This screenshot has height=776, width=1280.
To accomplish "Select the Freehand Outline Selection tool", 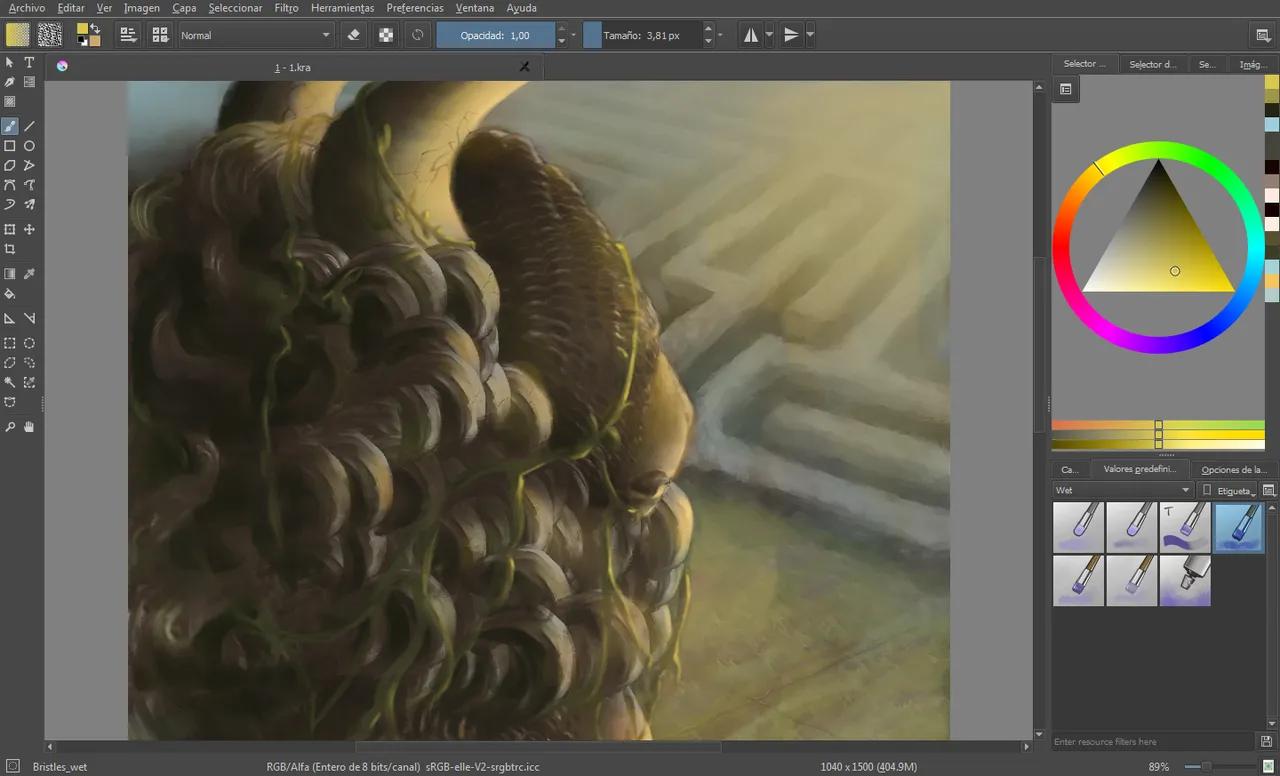I will pyautogui.click(x=29, y=363).
